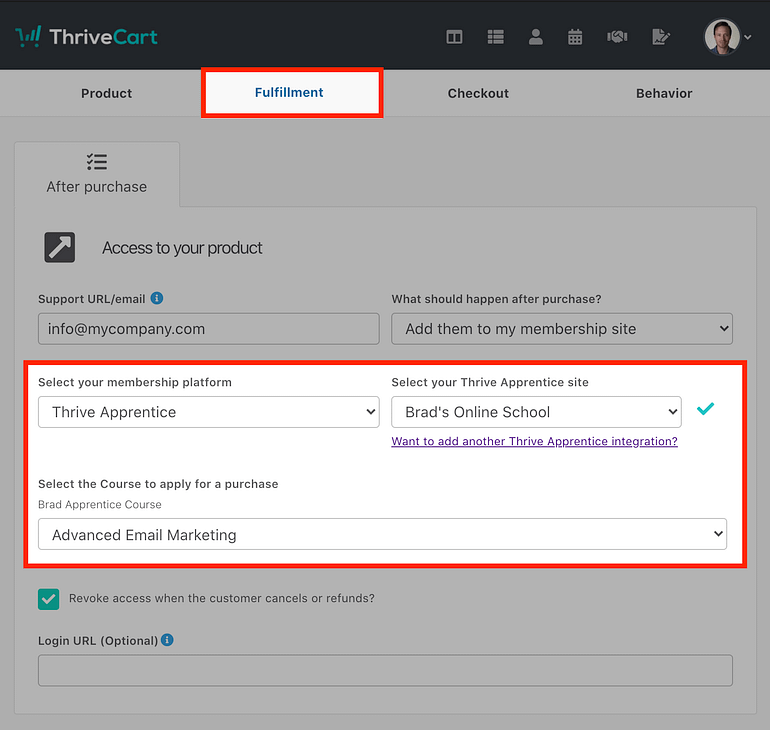Screen dimensions: 770x730
Task: Open the calendar icon in header
Action: (575, 37)
